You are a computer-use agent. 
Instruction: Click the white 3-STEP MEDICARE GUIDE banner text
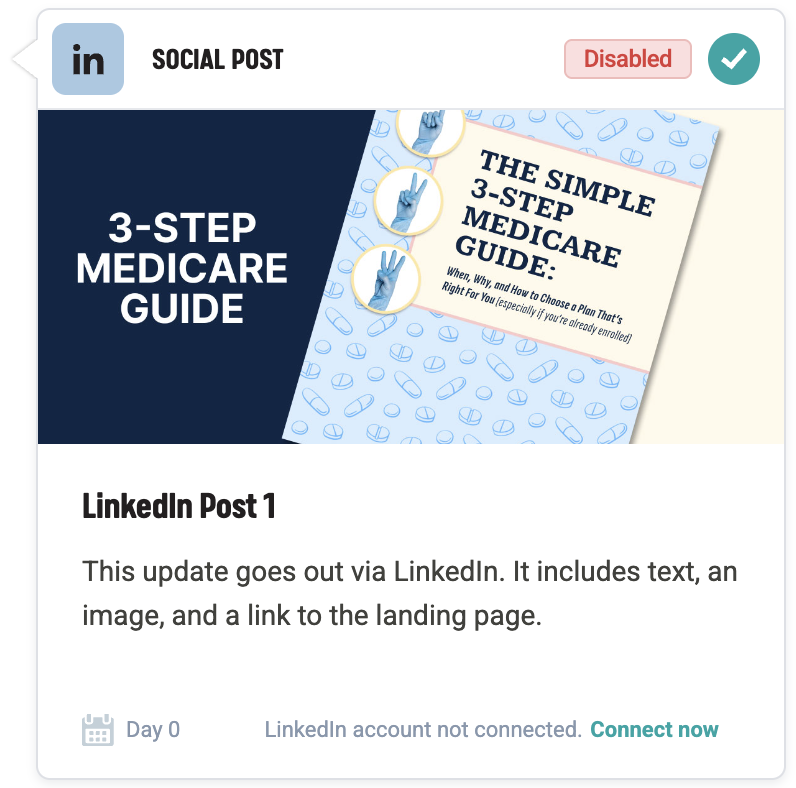point(182,268)
